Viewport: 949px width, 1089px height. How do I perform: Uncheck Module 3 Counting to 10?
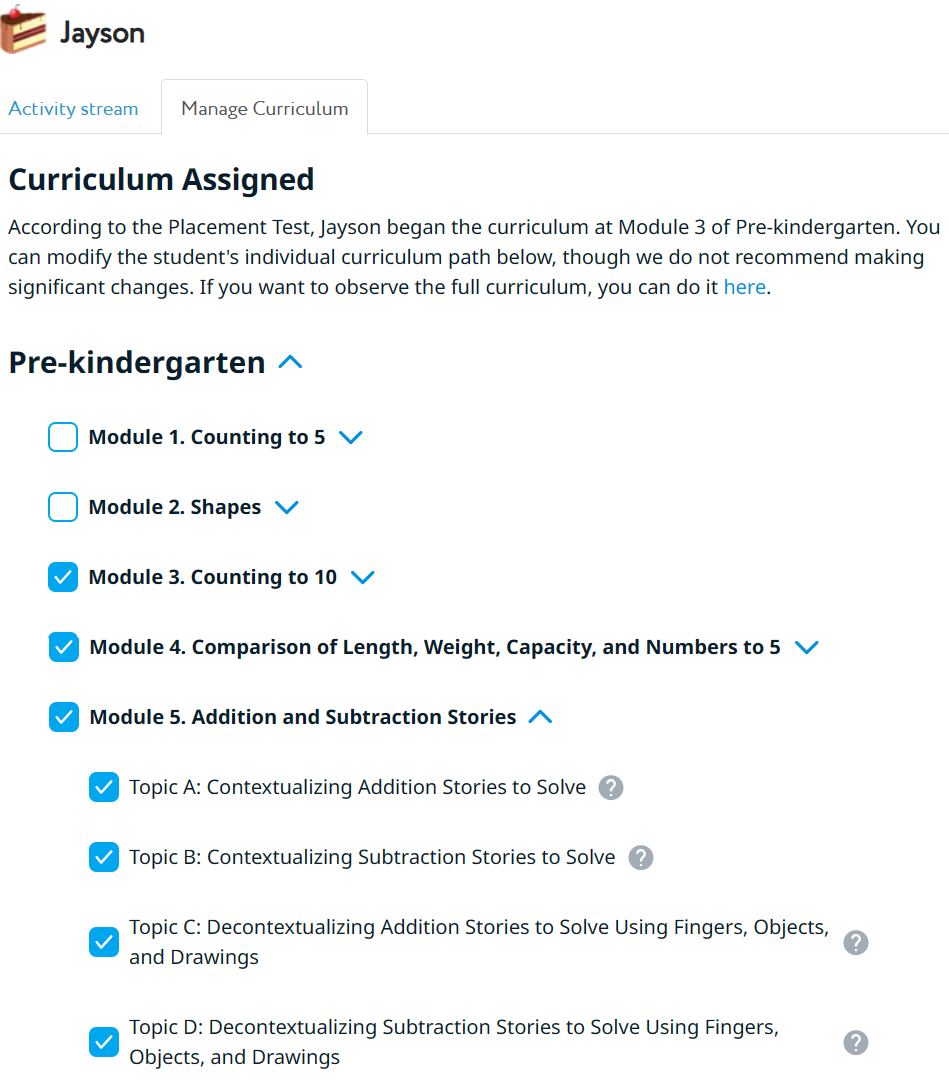click(63, 577)
